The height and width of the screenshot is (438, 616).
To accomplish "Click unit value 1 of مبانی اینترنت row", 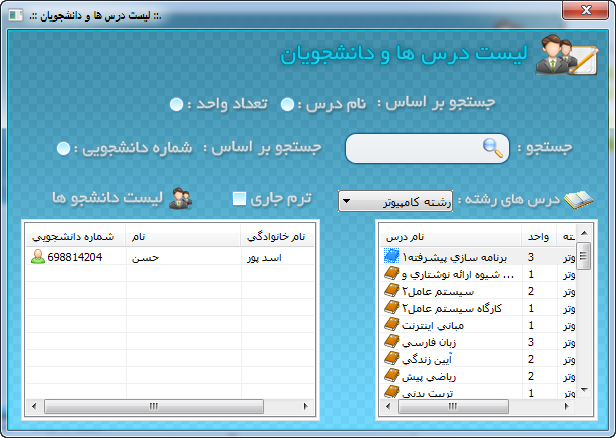I will click(x=531, y=325).
